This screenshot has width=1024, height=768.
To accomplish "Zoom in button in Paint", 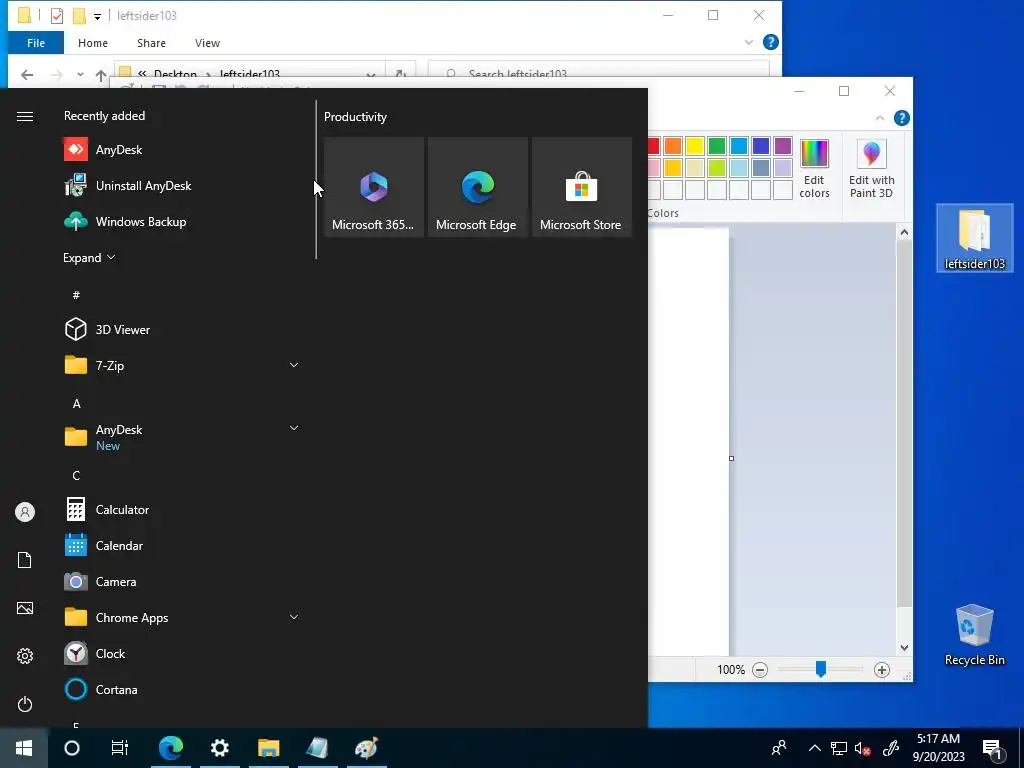I will coord(882,670).
